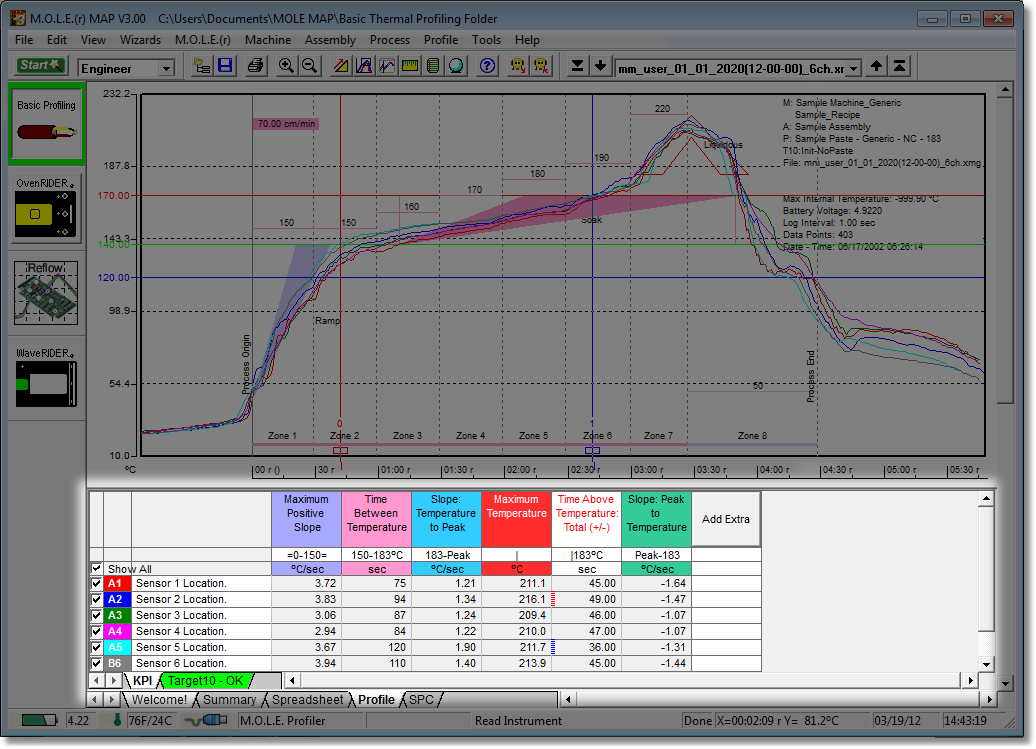Click the red X-cursor marker on the time axis
1036x749 pixels.
[x=340, y=450]
